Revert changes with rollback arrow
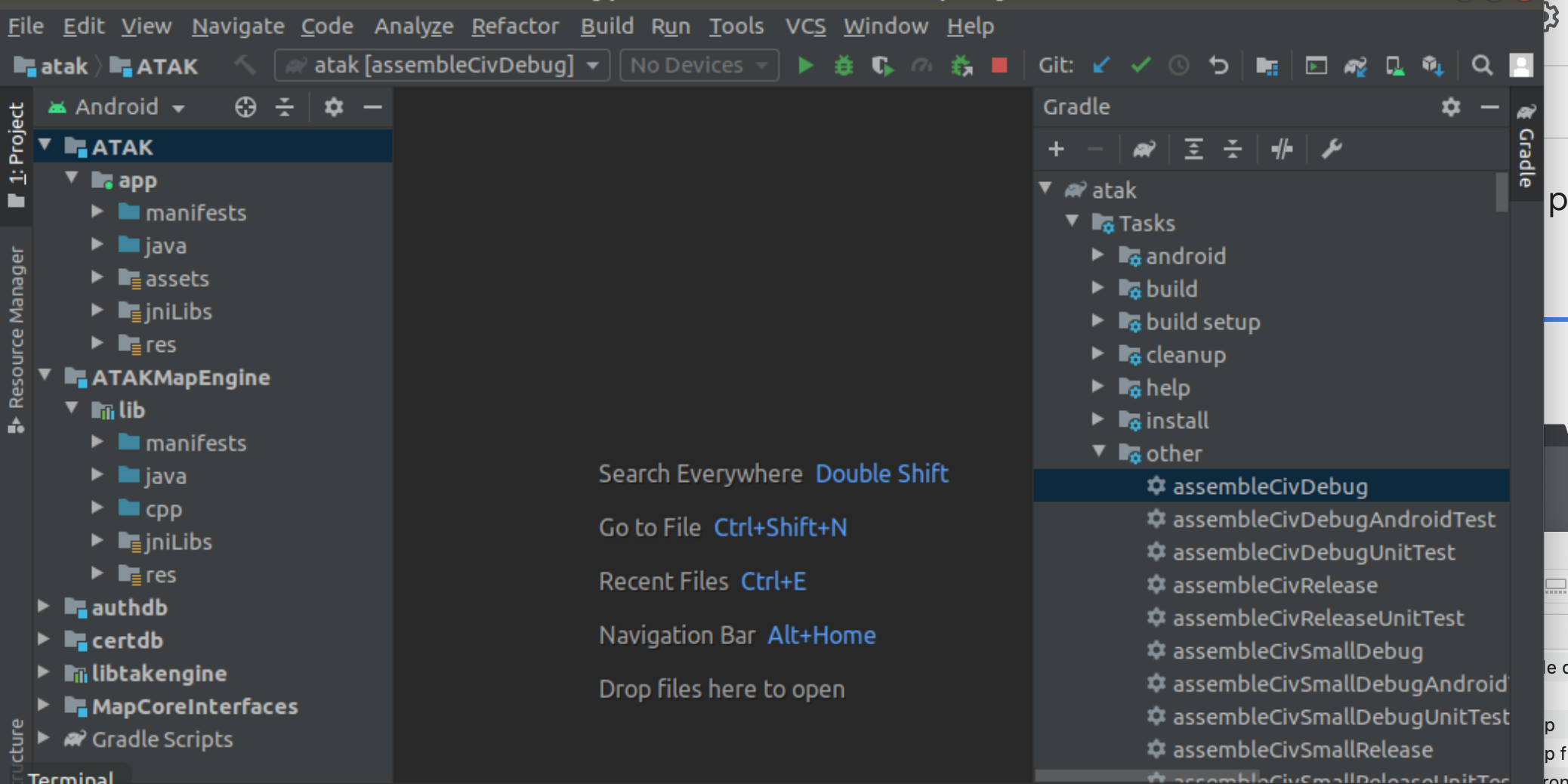 point(1218,66)
